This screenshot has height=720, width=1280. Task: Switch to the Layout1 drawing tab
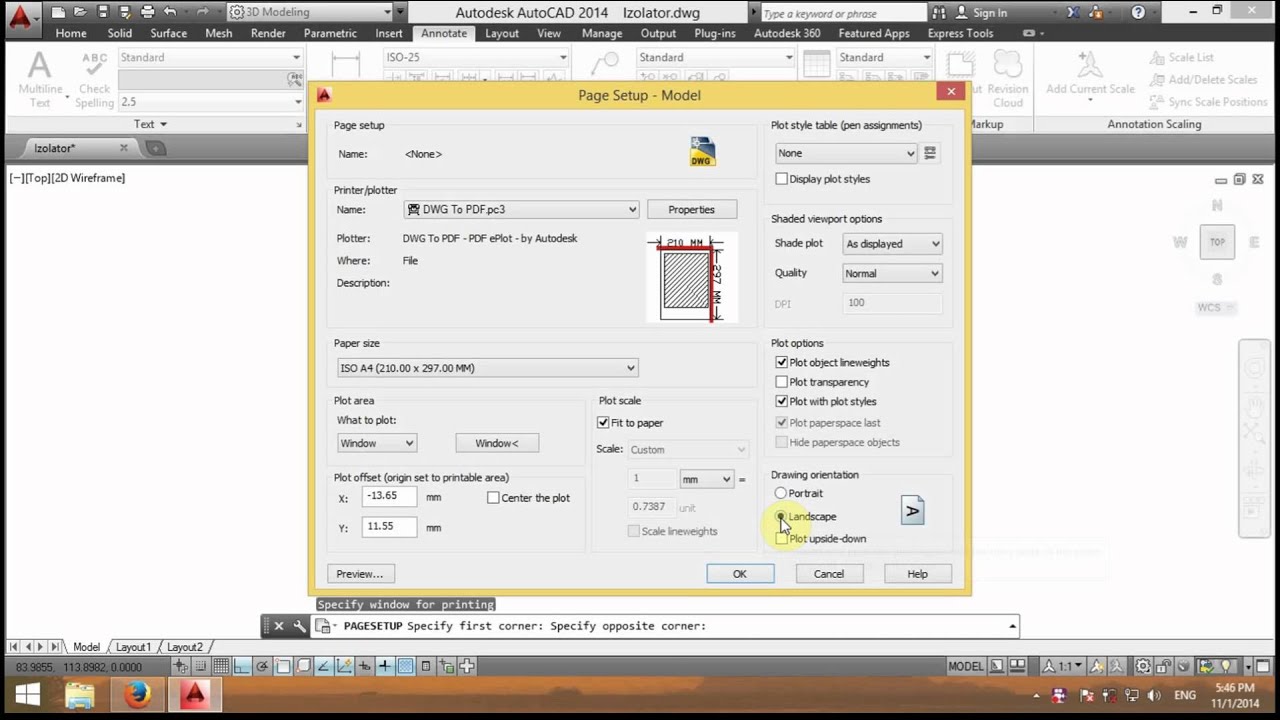133,647
